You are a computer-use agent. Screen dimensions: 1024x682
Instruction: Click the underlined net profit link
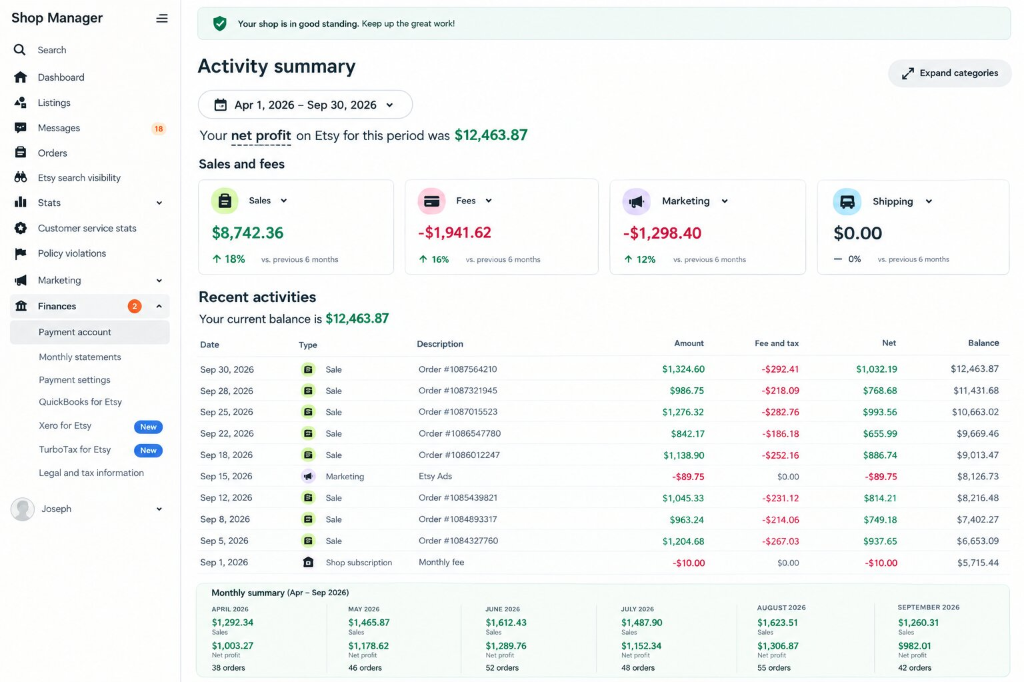pos(261,135)
